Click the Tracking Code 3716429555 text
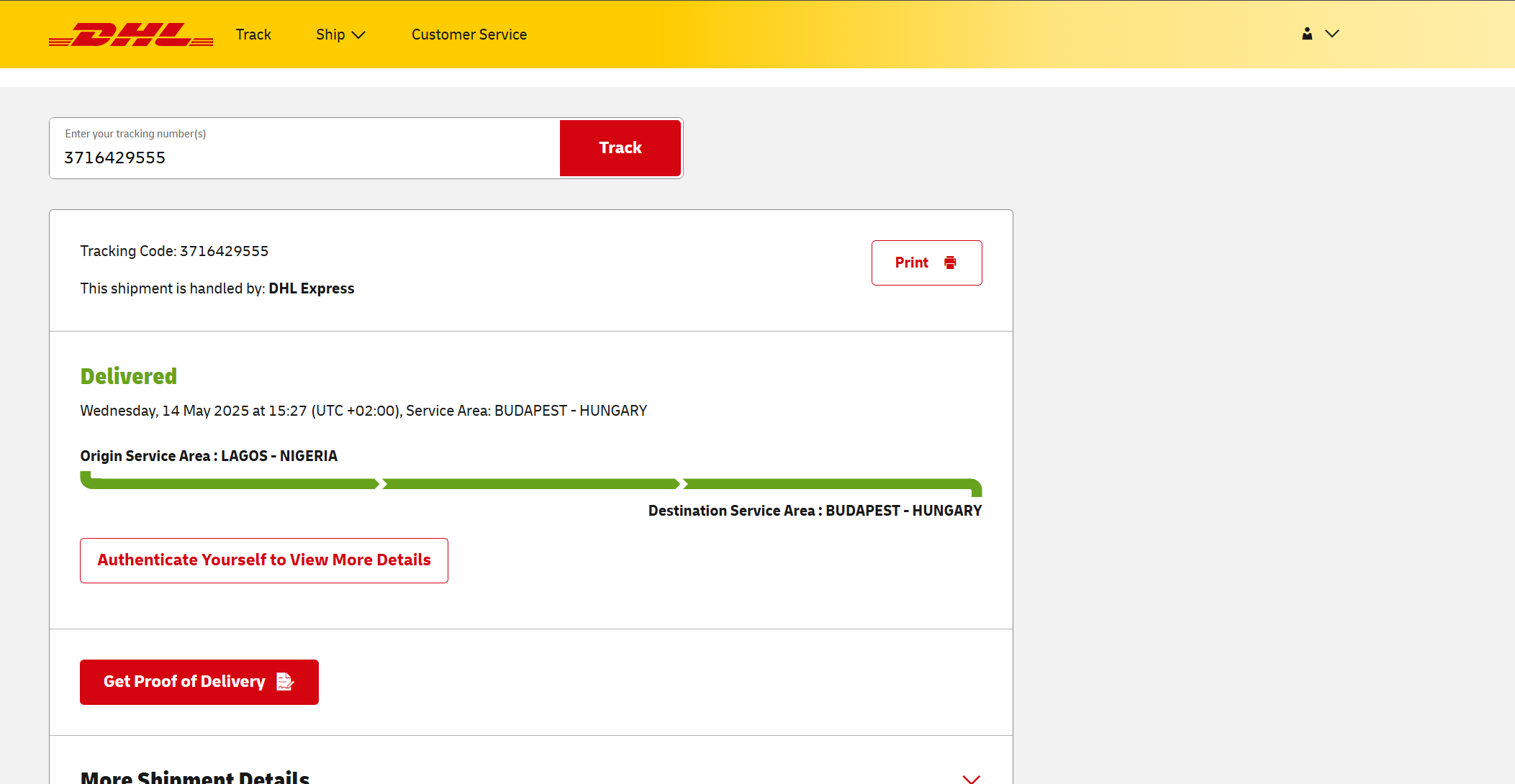The width and height of the screenshot is (1515, 784). 174,251
